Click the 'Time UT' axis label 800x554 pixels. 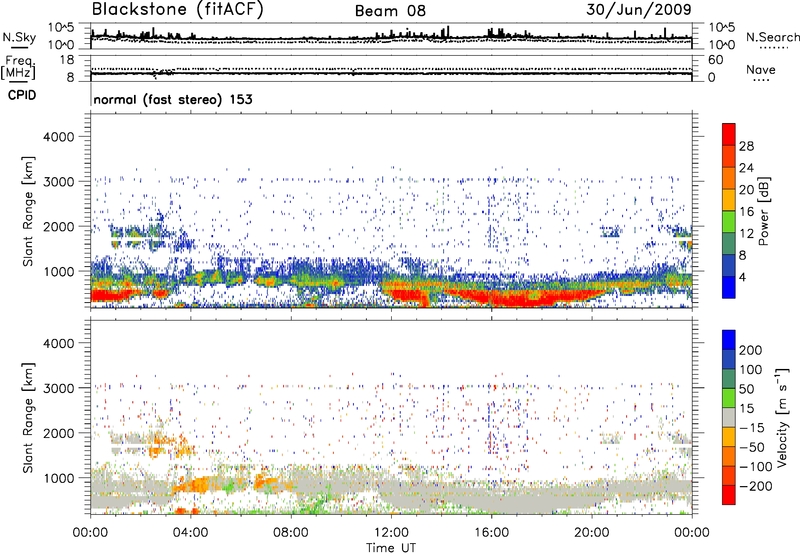coord(391,548)
